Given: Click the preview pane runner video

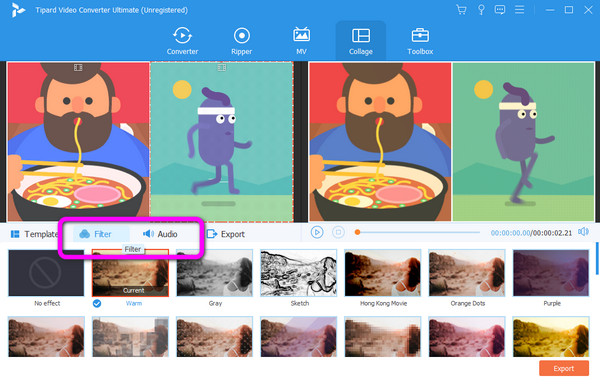Looking at the screenshot, I should tap(523, 142).
